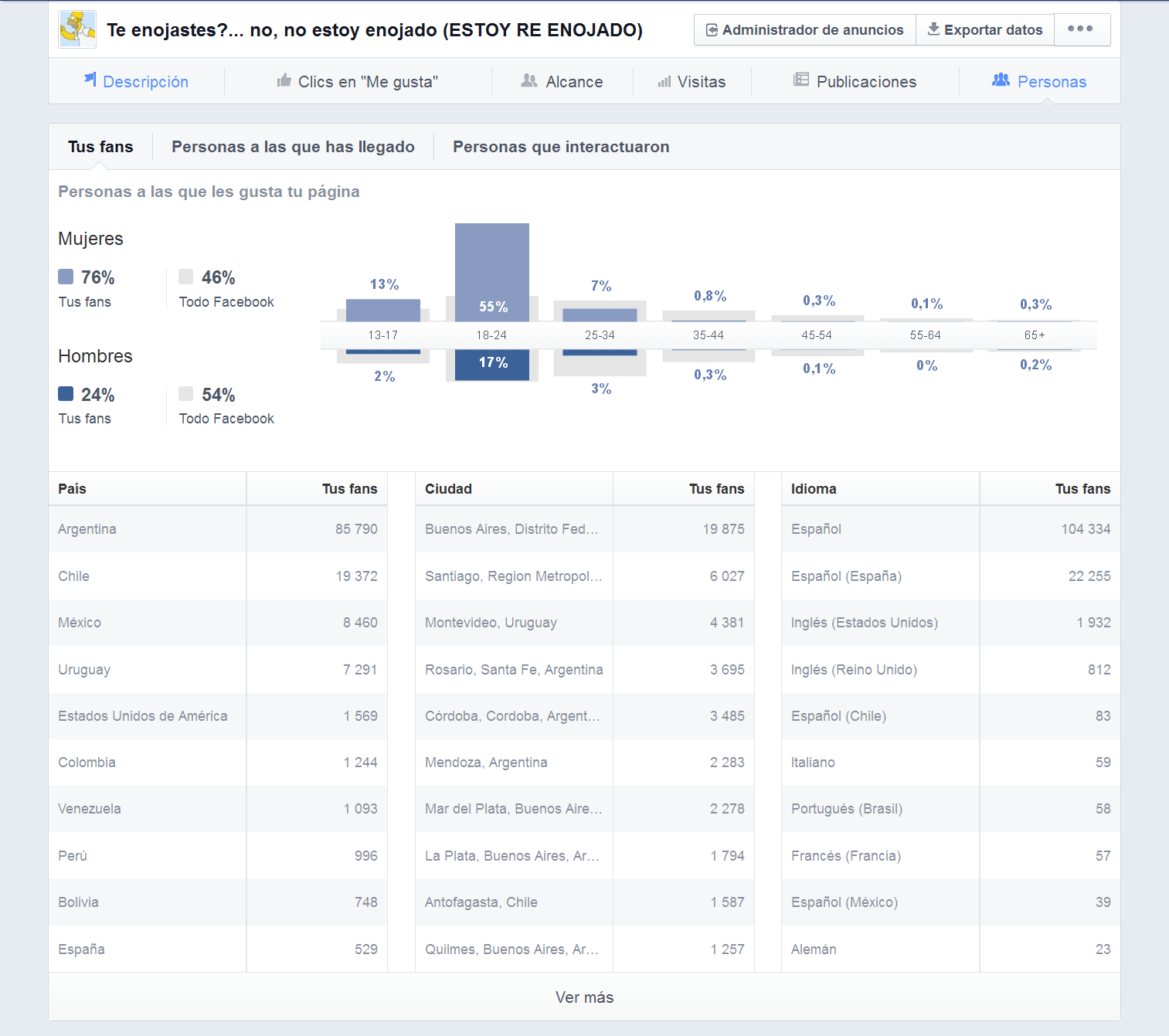
Task: Open the Clics en "Me gusta" tab
Action: 358,81
